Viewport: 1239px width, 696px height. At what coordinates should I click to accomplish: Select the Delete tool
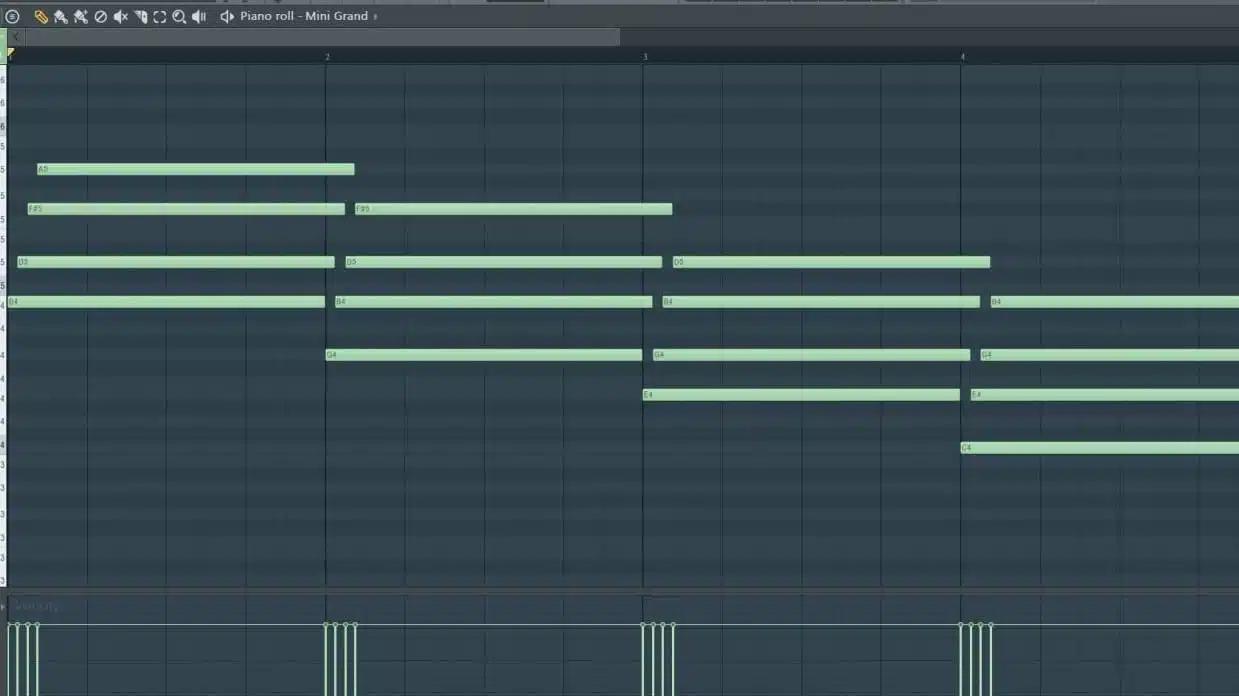(x=100, y=16)
